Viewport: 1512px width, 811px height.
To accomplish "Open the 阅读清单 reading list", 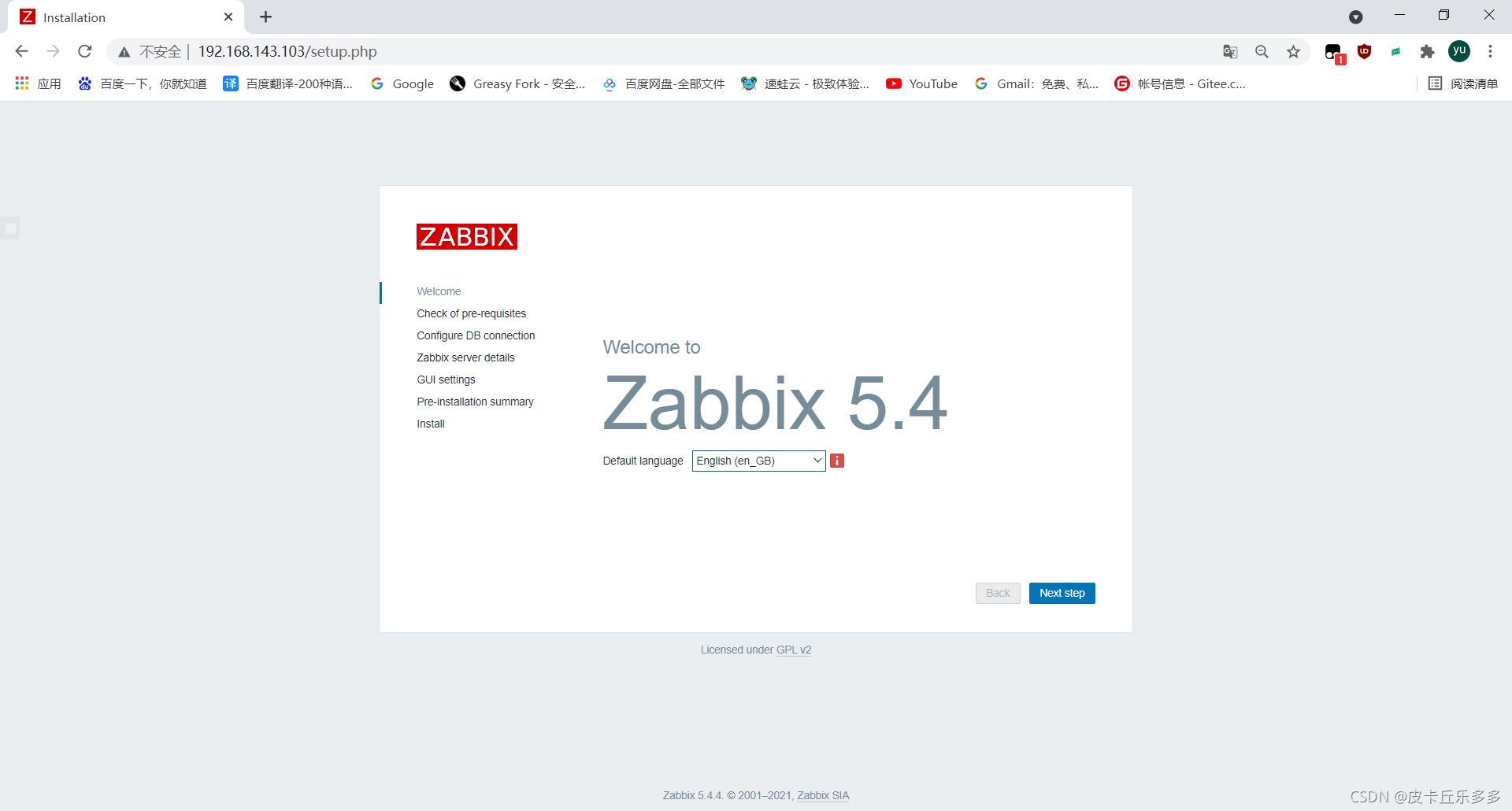I will (1463, 83).
